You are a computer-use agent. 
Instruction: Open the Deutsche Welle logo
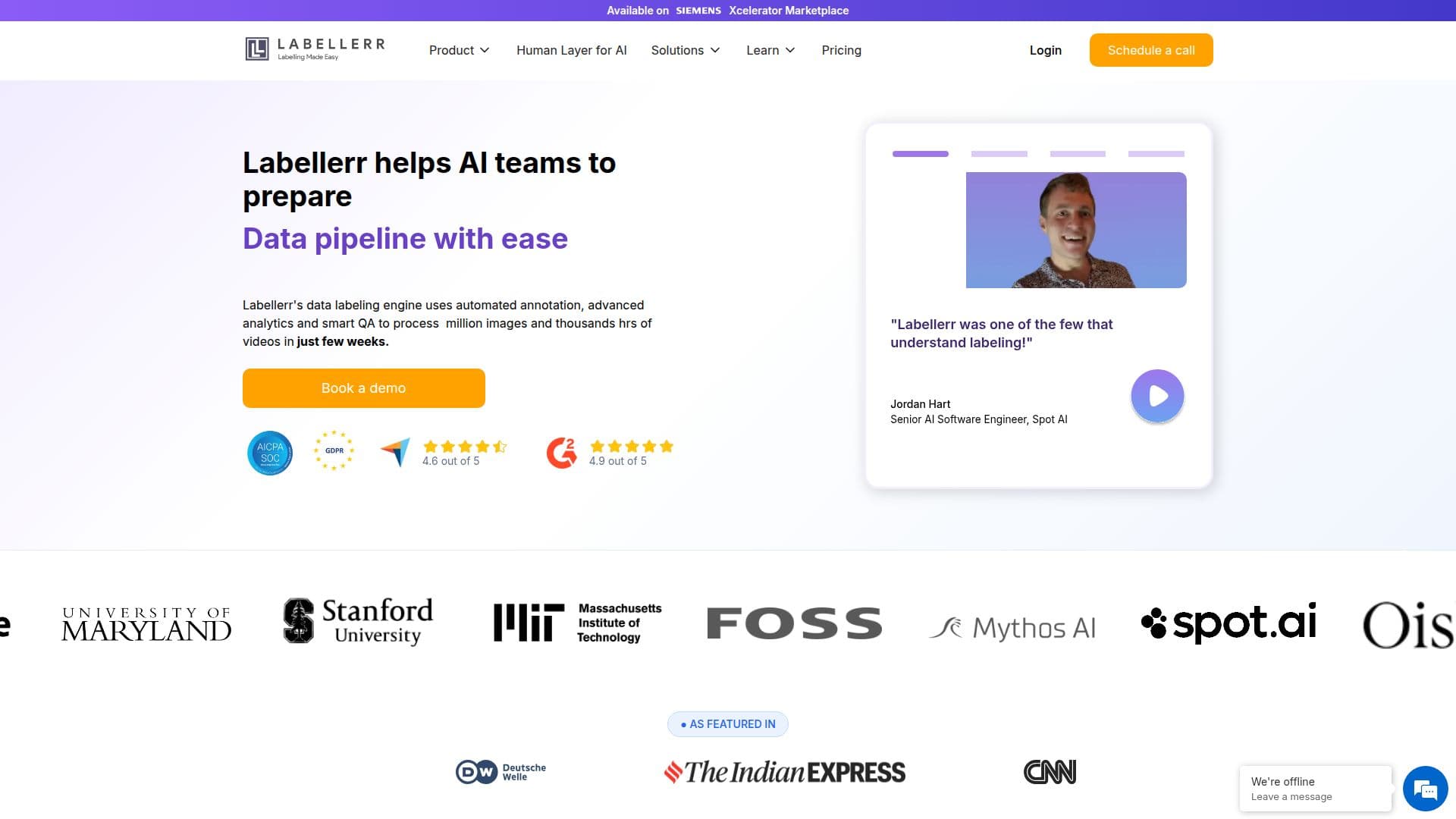pos(501,772)
